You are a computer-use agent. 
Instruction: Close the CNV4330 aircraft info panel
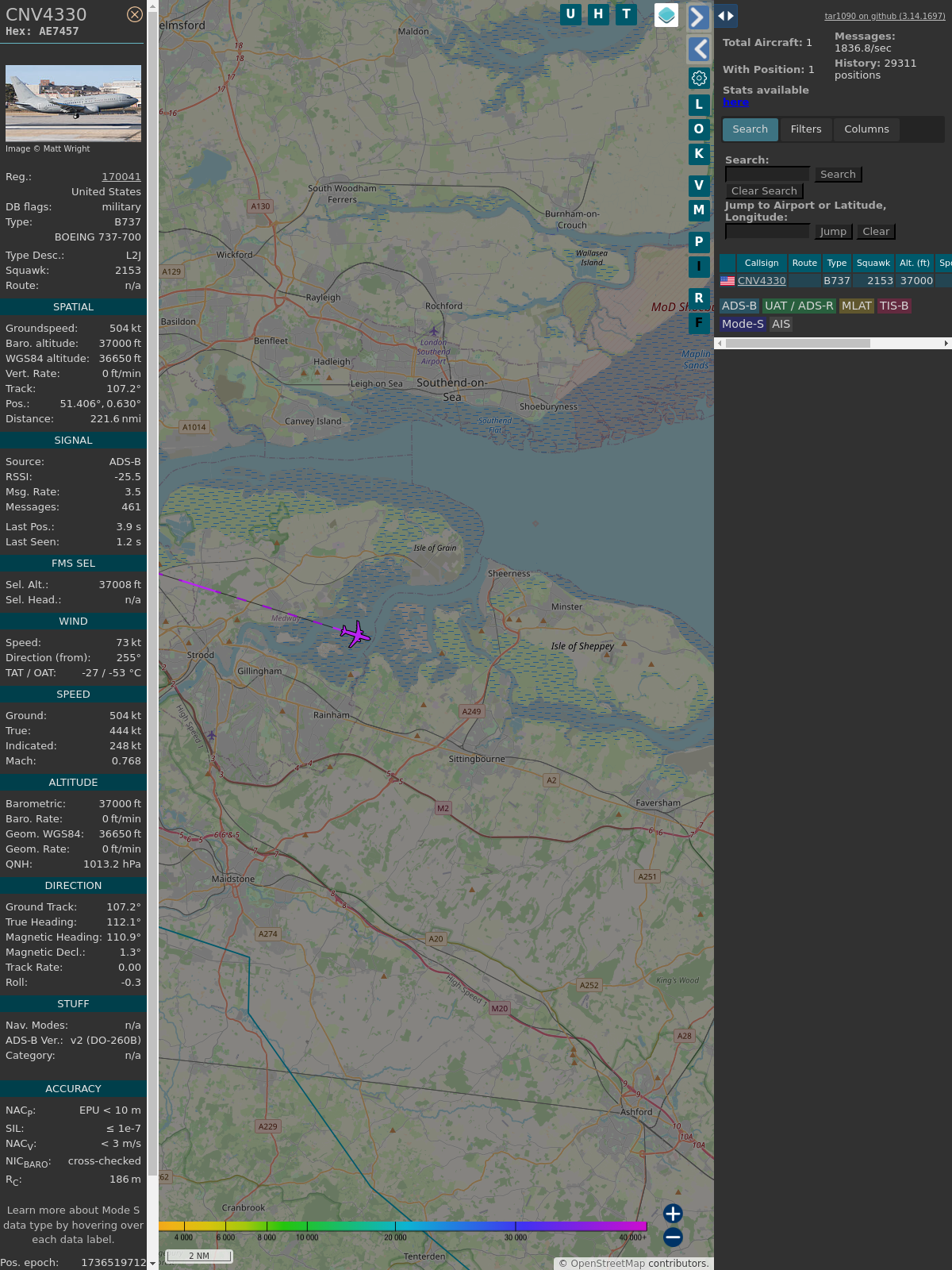135,14
